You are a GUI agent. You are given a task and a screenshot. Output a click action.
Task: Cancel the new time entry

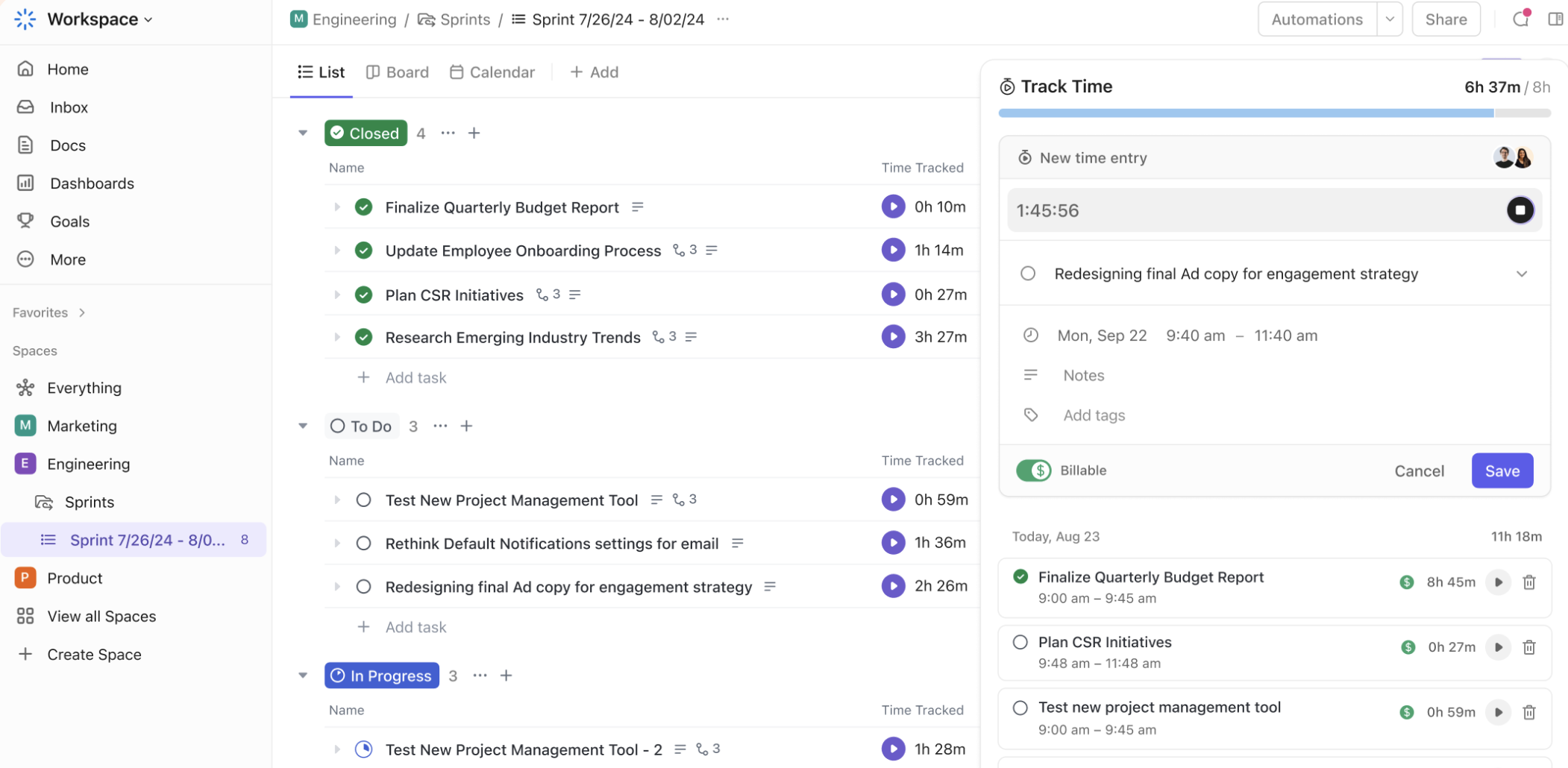tap(1419, 470)
